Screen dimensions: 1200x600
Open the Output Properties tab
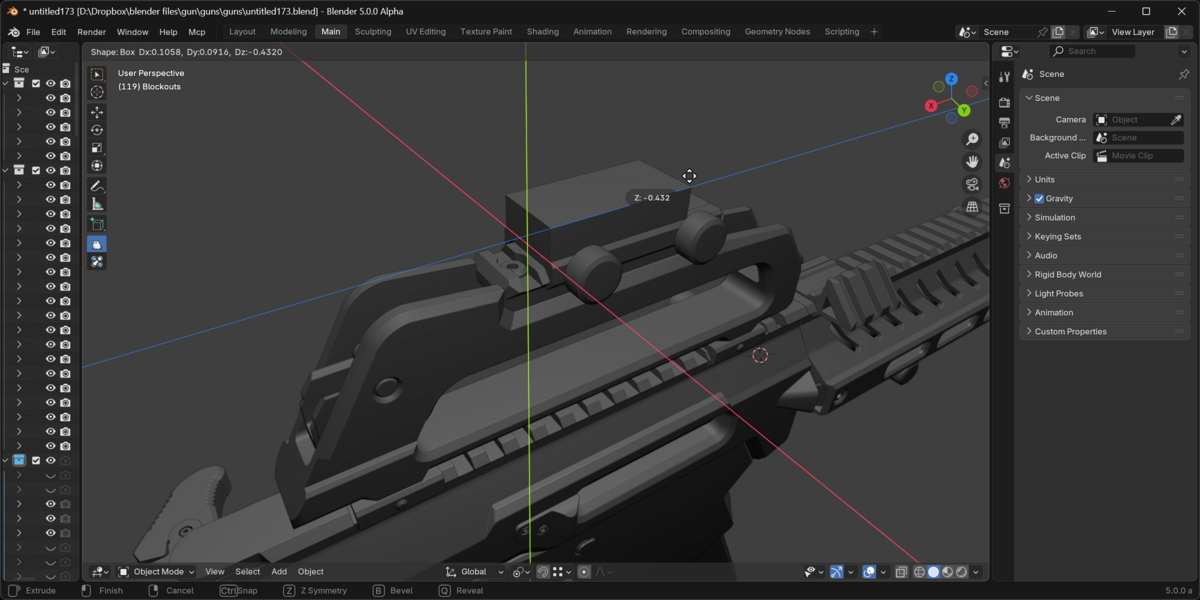[x=1004, y=122]
